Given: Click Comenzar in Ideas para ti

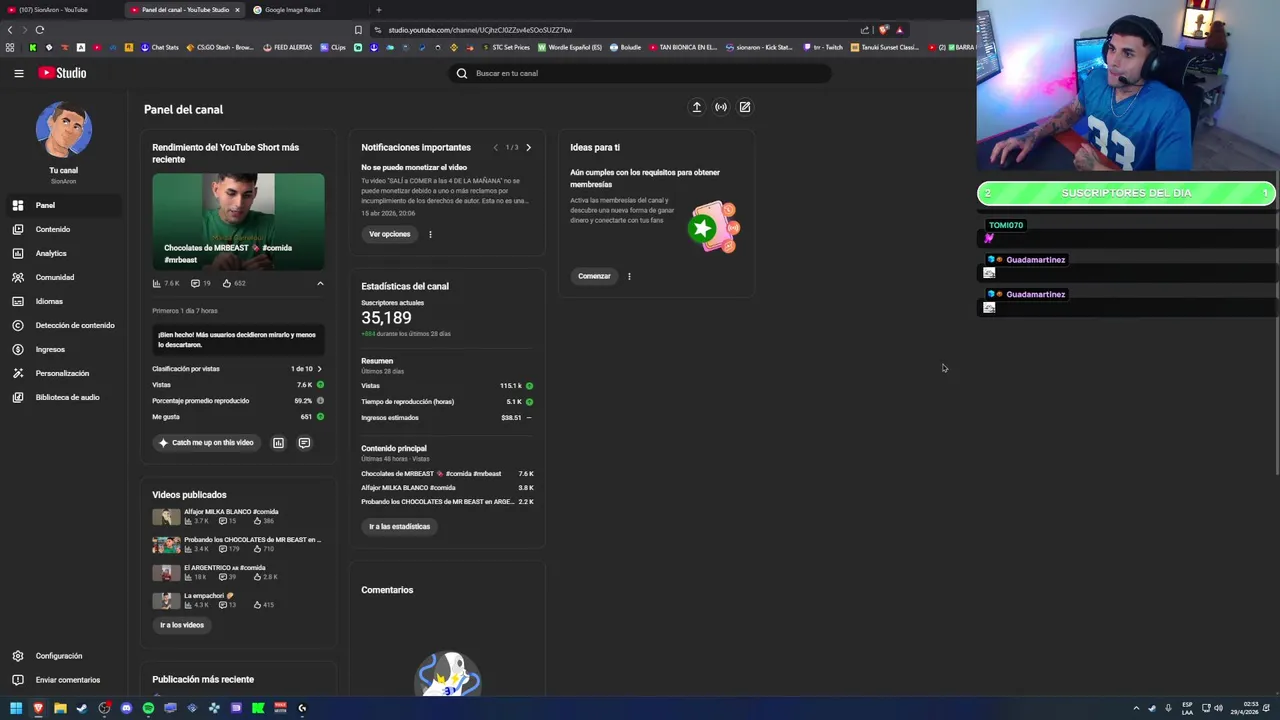Looking at the screenshot, I should 594,276.
